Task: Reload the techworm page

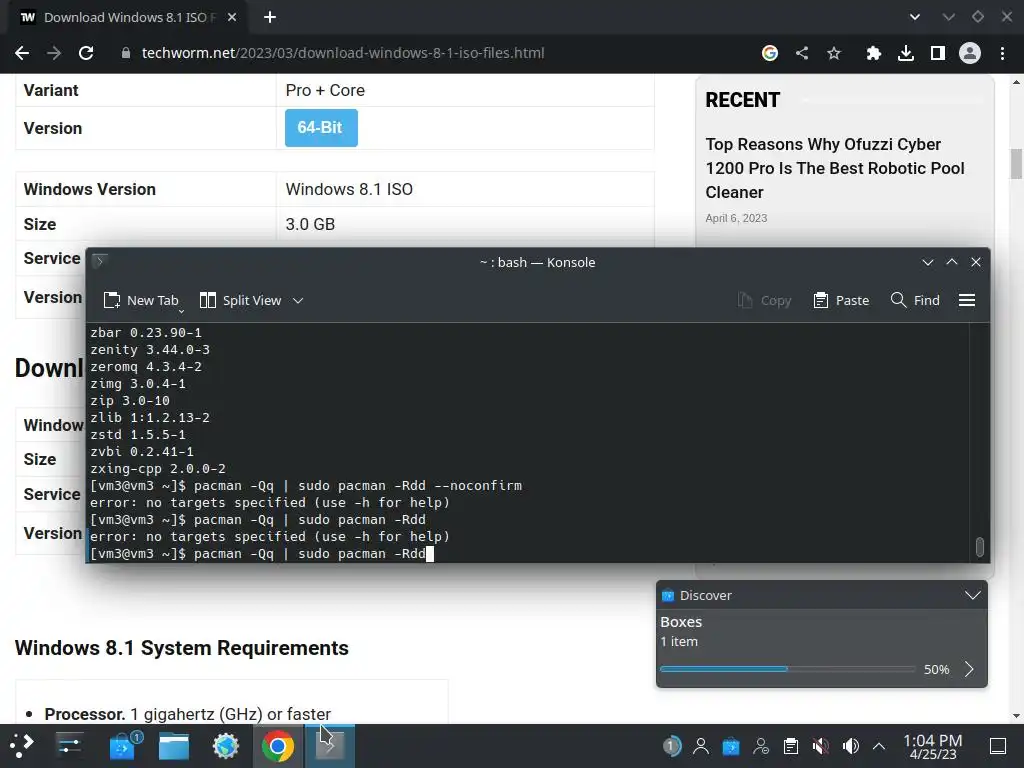Action: click(86, 53)
